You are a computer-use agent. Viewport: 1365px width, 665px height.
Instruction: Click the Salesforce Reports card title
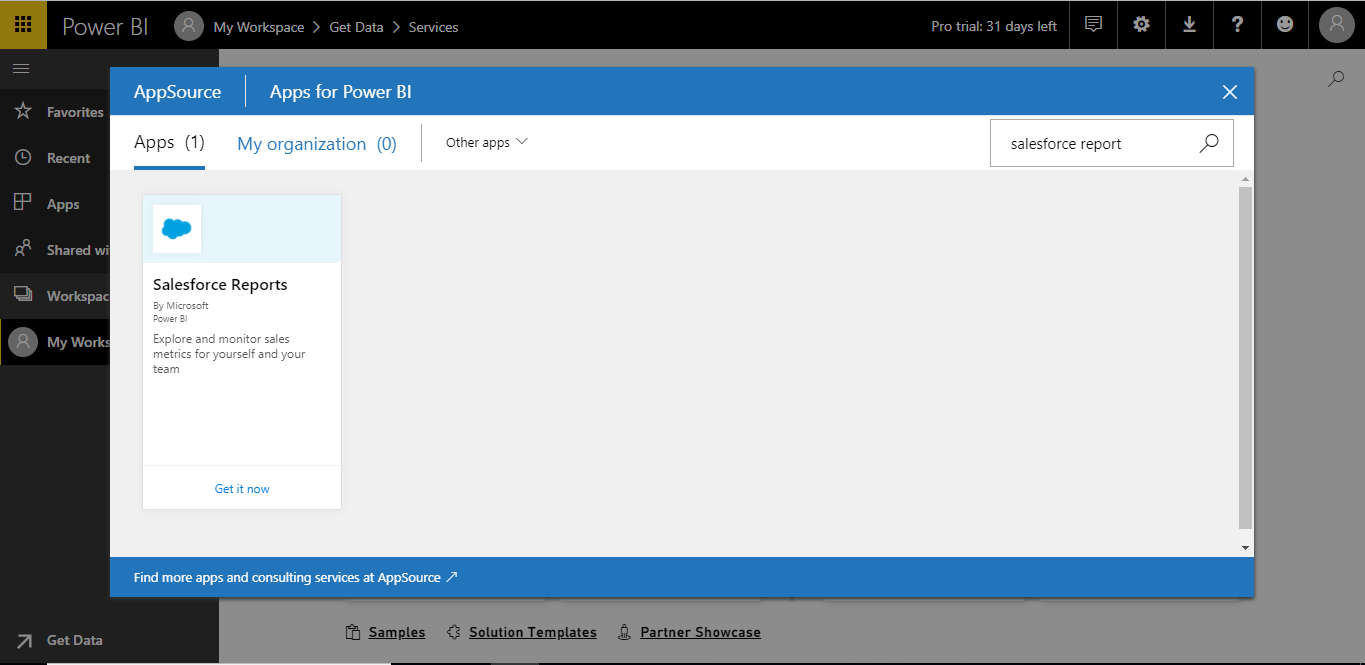[x=220, y=285]
